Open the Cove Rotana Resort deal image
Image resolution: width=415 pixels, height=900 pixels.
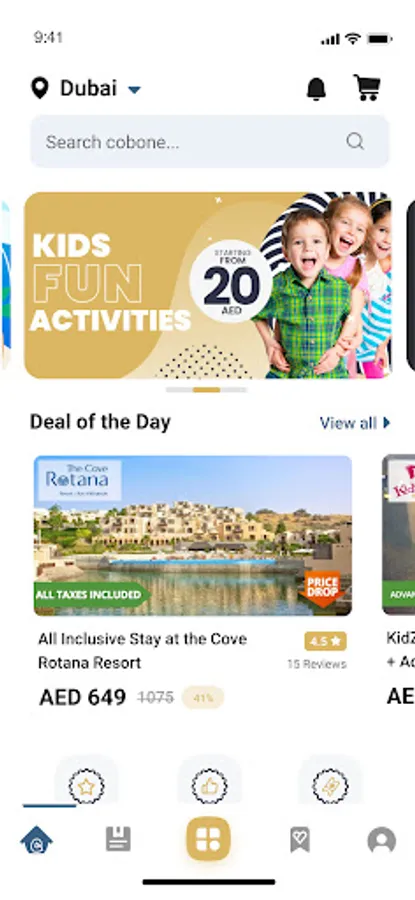193,536
